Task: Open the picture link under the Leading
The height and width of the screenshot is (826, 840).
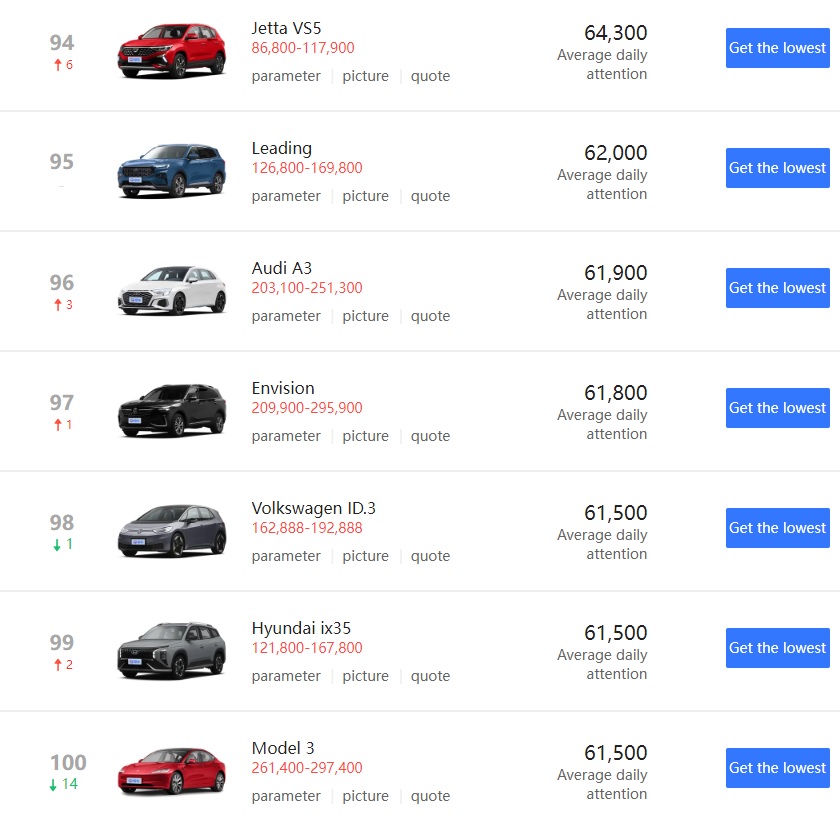Action: (365, 196)
